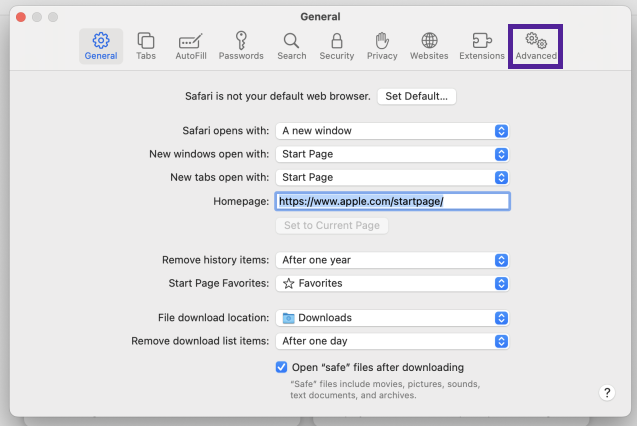This screenshot has width=637, height=426.
Task: Open the Tabs preferences pane
Action: (x=146, y=46)
